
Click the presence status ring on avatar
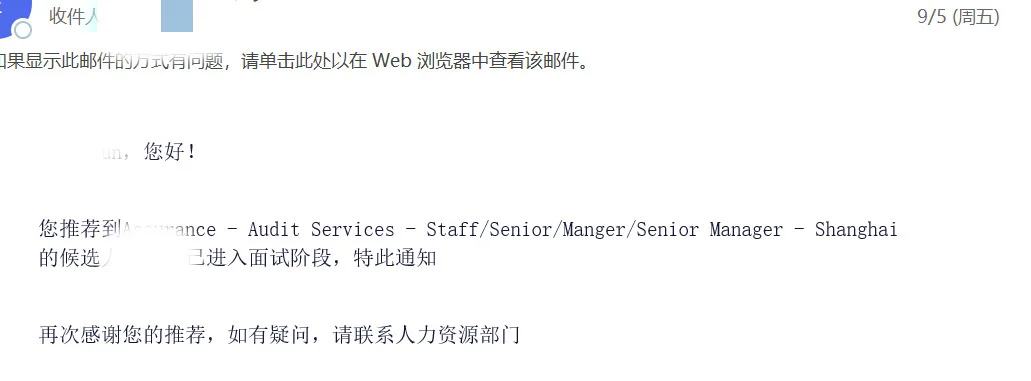[x=23, y=30]
